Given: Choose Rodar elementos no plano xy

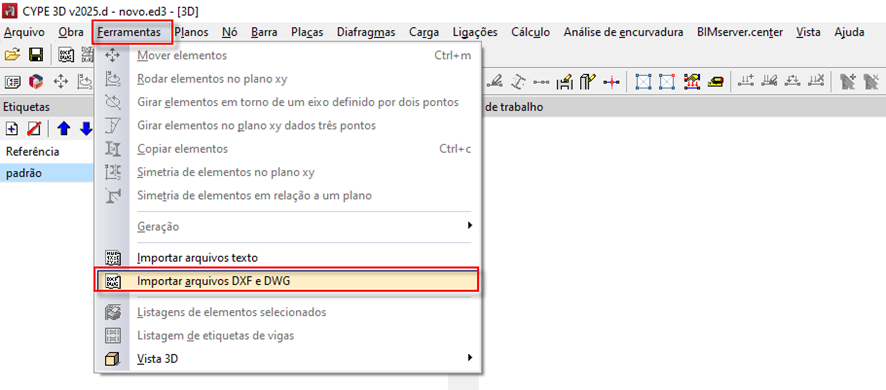Looking at the screenshot, I should coord(287,79).
